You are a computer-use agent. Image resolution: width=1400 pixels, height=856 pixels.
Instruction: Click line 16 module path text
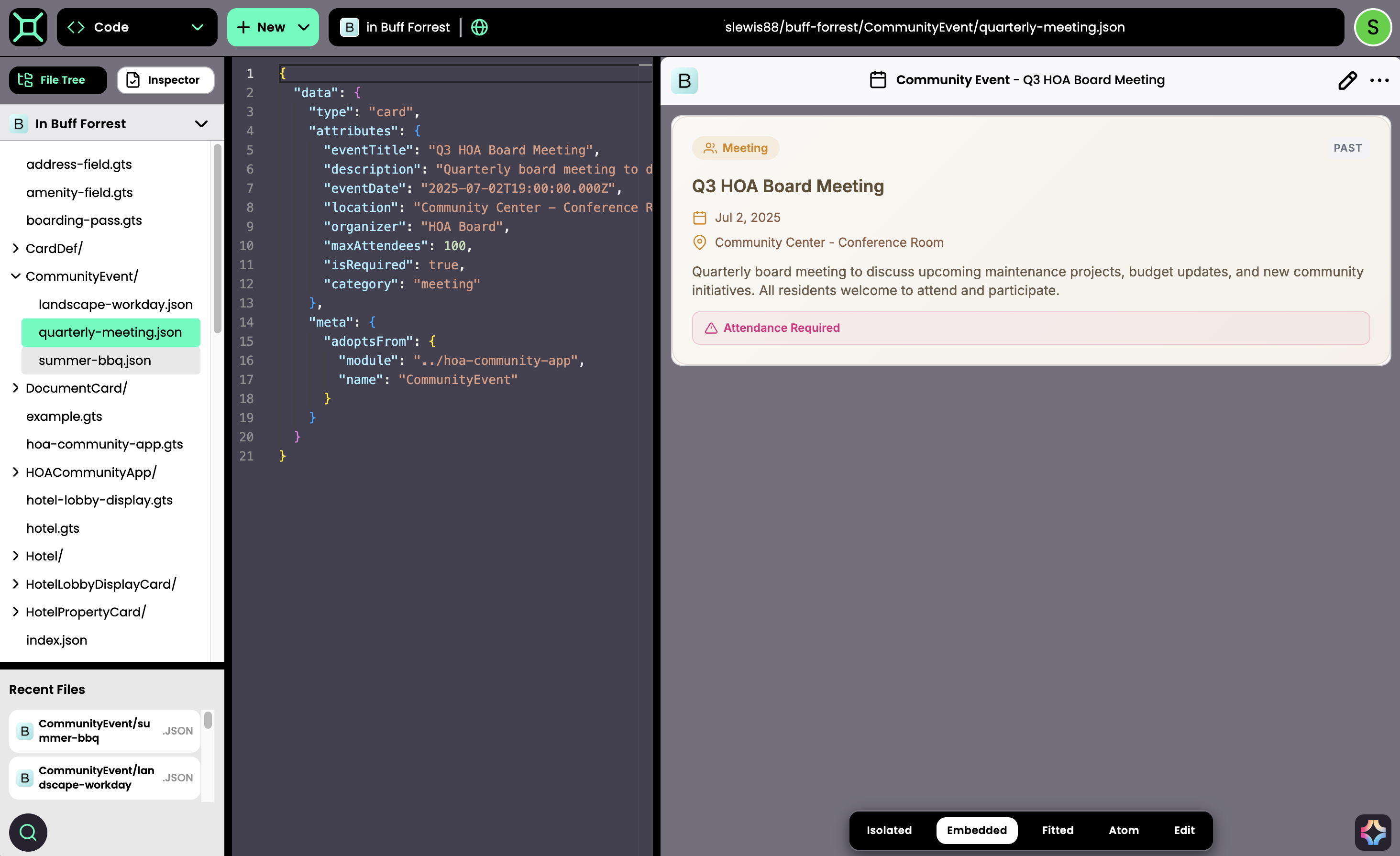click(x=495, y=360)
